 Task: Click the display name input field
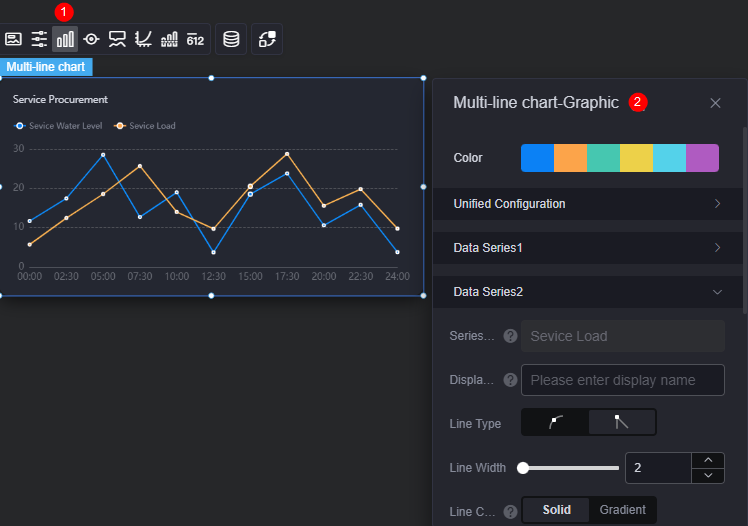click(623, 380)
